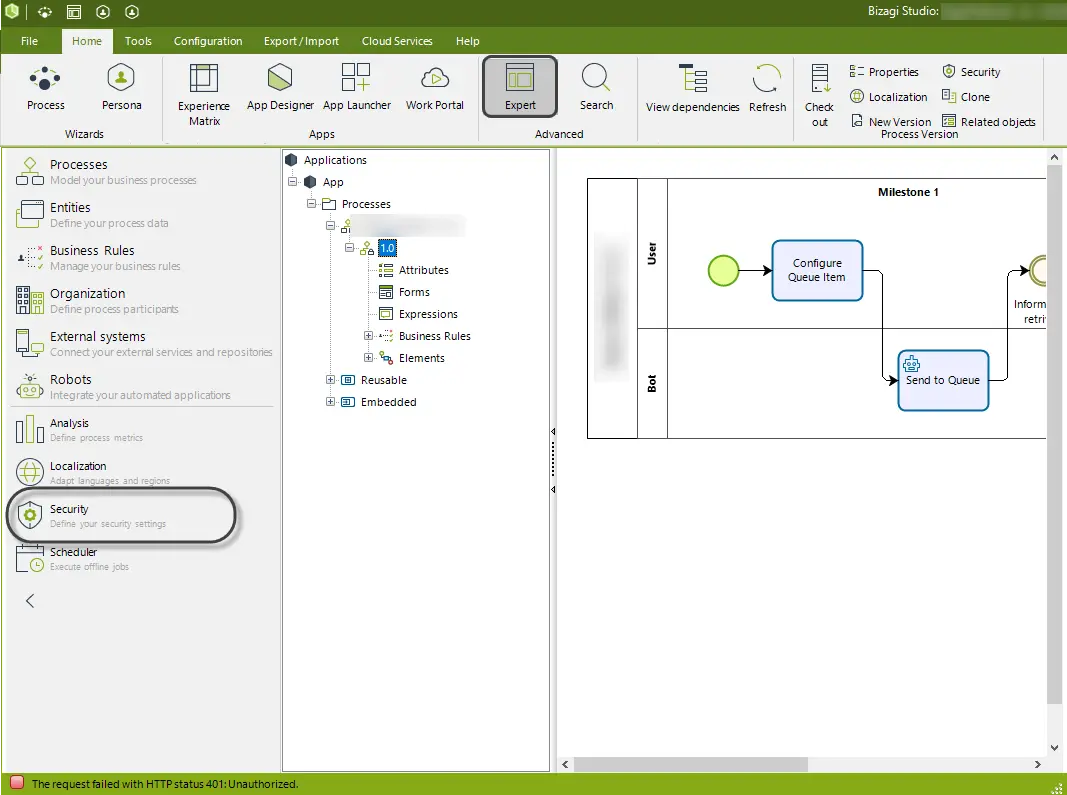1067x795 pixels.
Task: Switch to the Tools tab
Action: (x=138, y=41)
